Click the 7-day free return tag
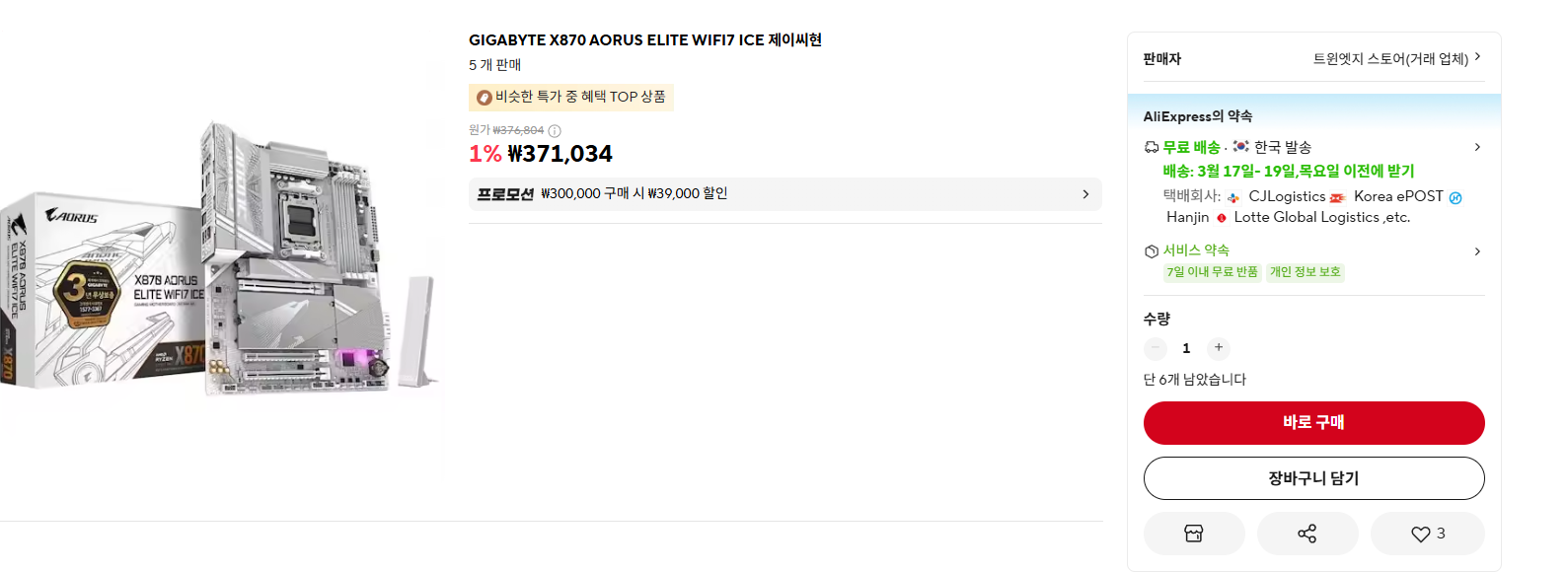The image size is (1568, 572). [x=1212, y=272]
